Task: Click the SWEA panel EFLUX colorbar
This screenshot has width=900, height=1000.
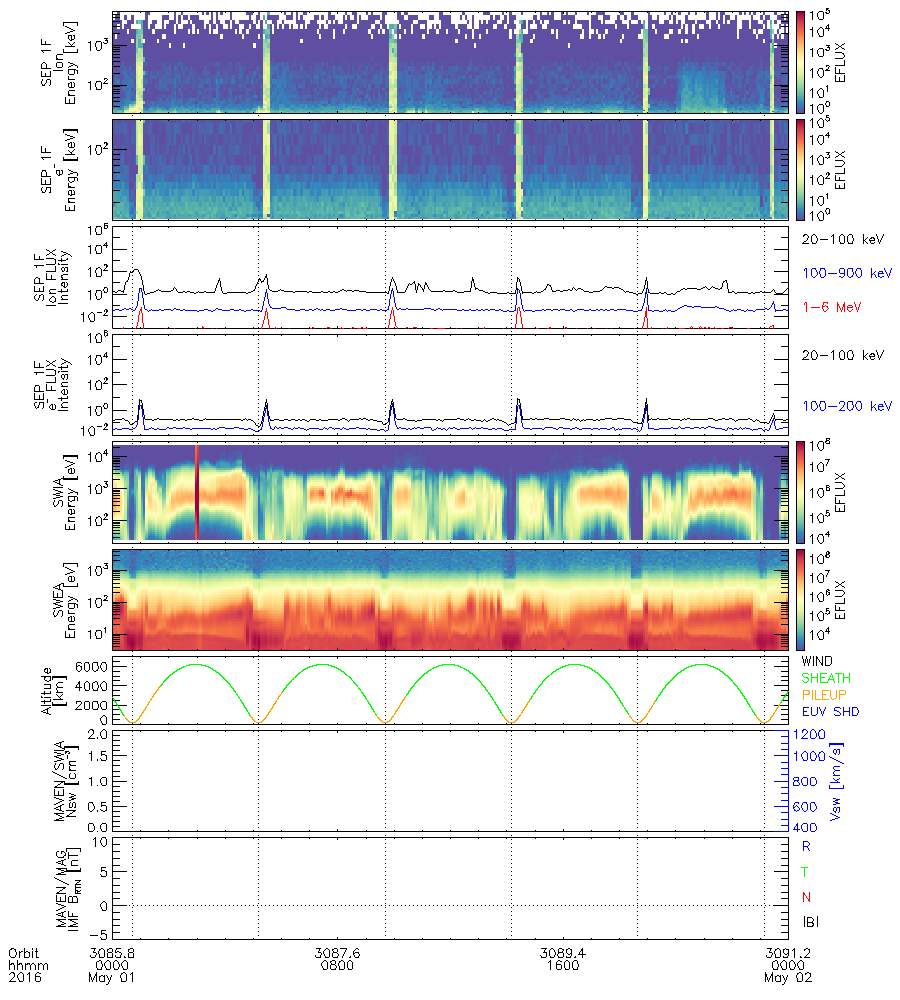Action: (x=800, y=598)
